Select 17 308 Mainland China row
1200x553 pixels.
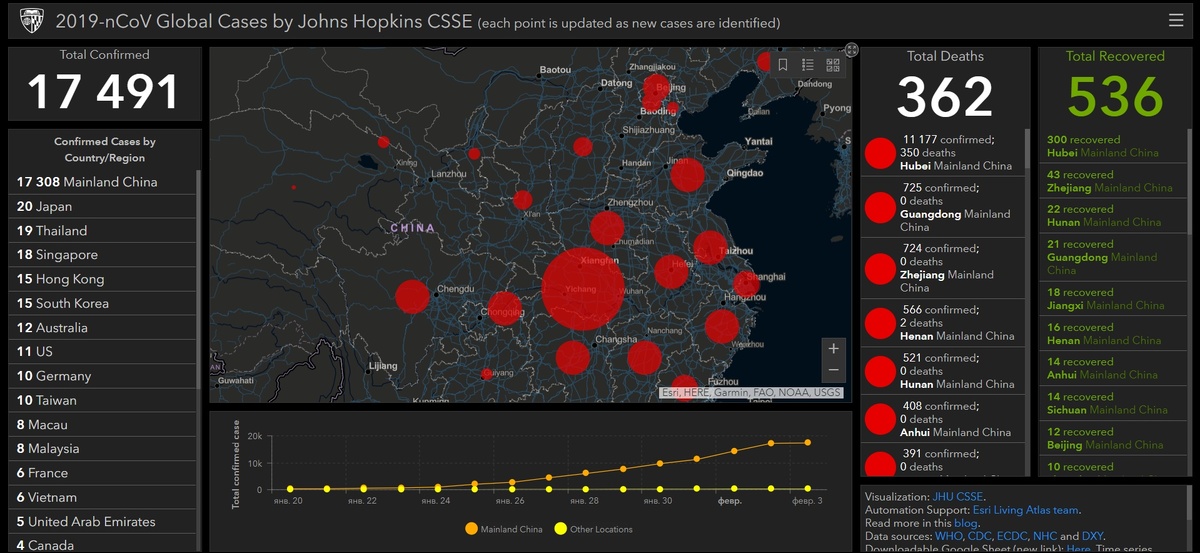pos(103,182)
